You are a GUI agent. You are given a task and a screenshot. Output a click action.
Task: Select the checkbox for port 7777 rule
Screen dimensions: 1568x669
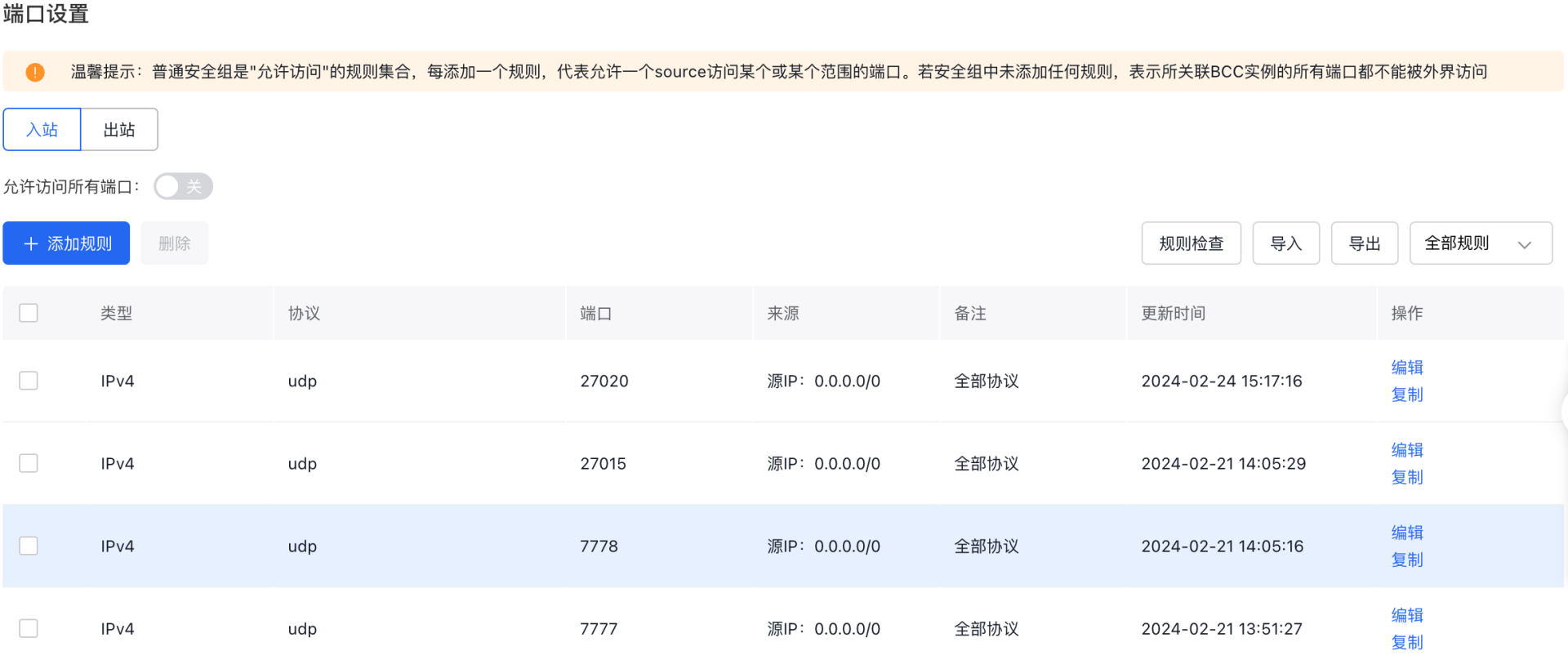(29, 628)
